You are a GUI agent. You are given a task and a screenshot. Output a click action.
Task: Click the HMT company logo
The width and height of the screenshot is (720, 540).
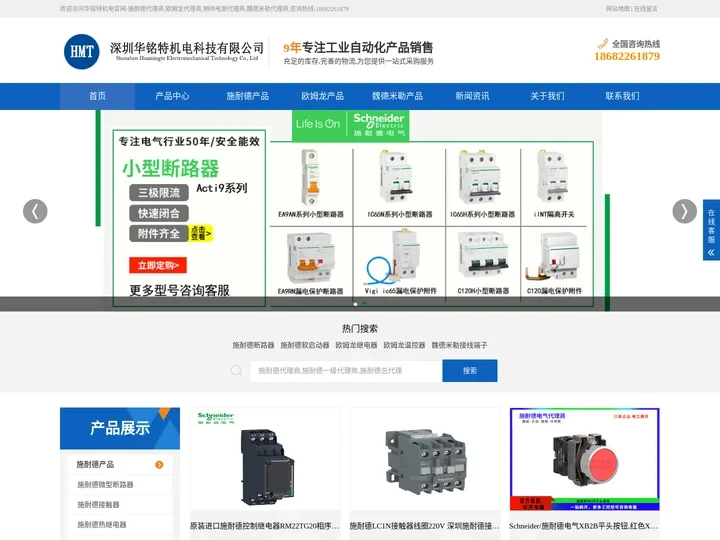pos(82,51)
